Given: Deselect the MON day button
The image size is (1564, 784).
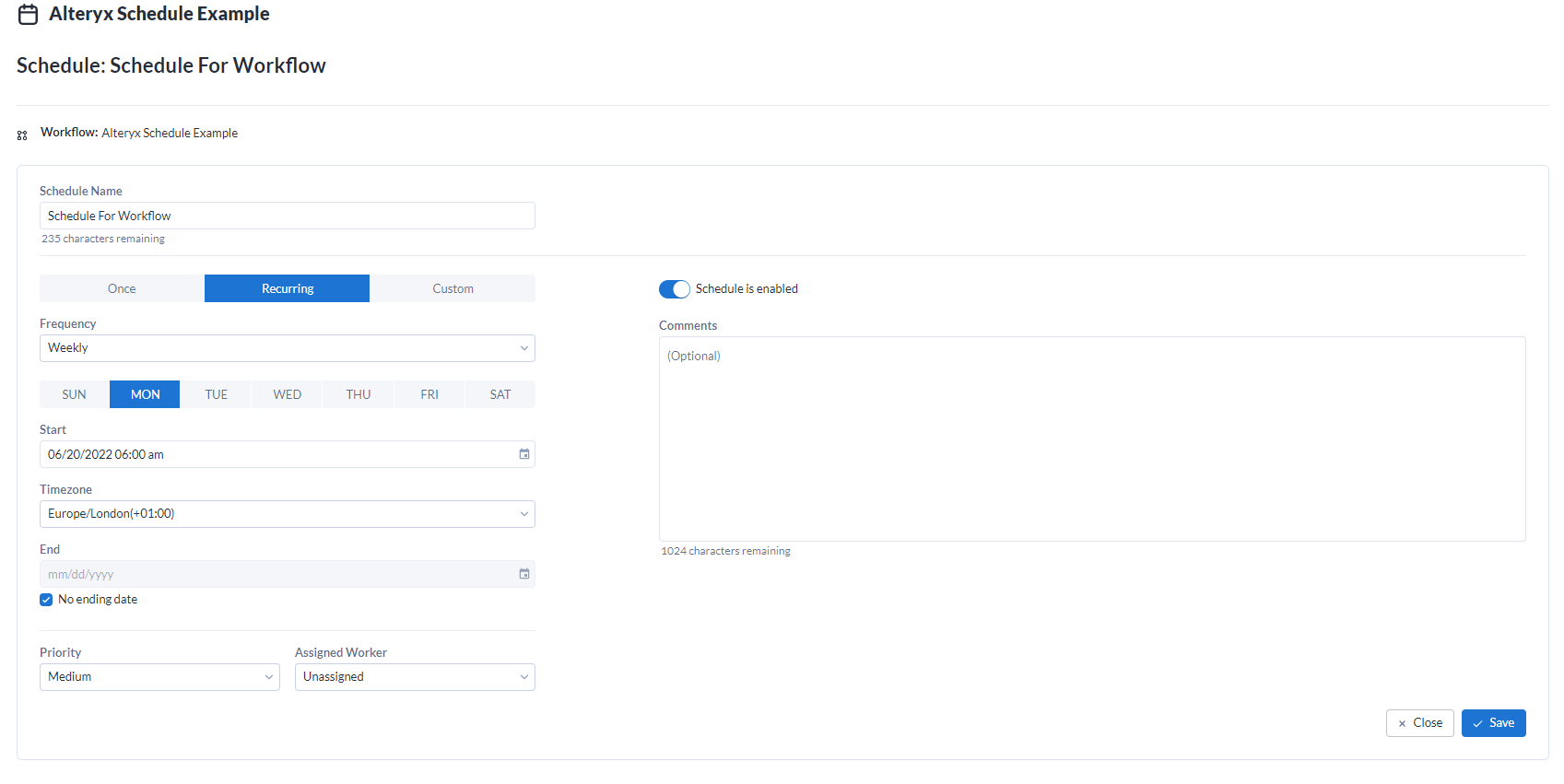Looking at the screenshot, I should tap(145, 394).
